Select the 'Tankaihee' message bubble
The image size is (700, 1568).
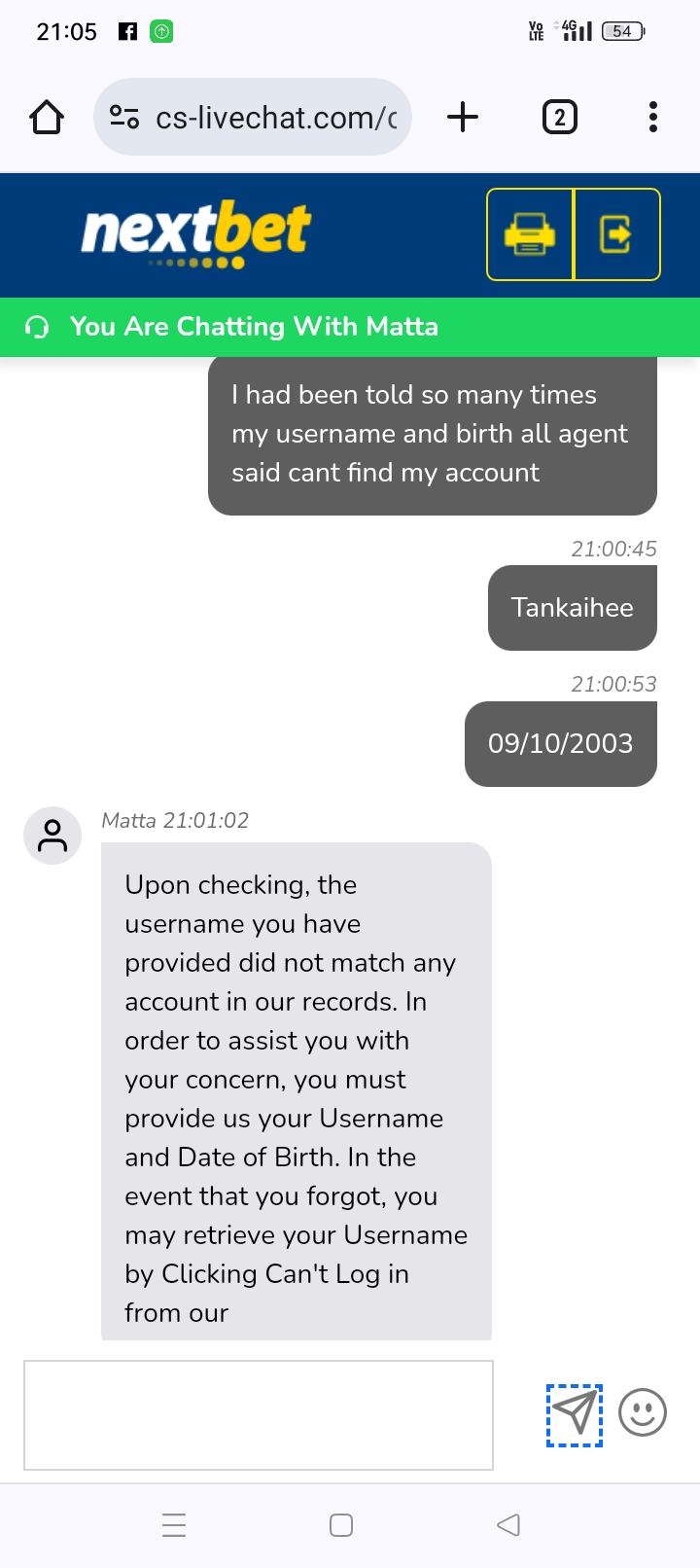[572, 608]
